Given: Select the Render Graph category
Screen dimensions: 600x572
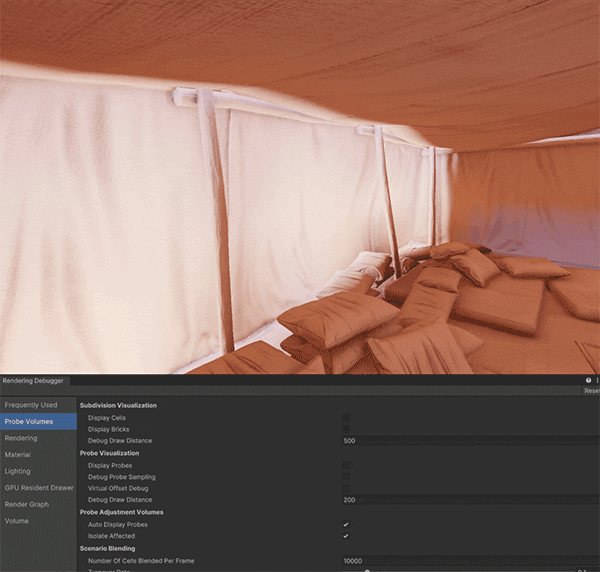Looking at the screenshot, I should [x=26, y=504].
